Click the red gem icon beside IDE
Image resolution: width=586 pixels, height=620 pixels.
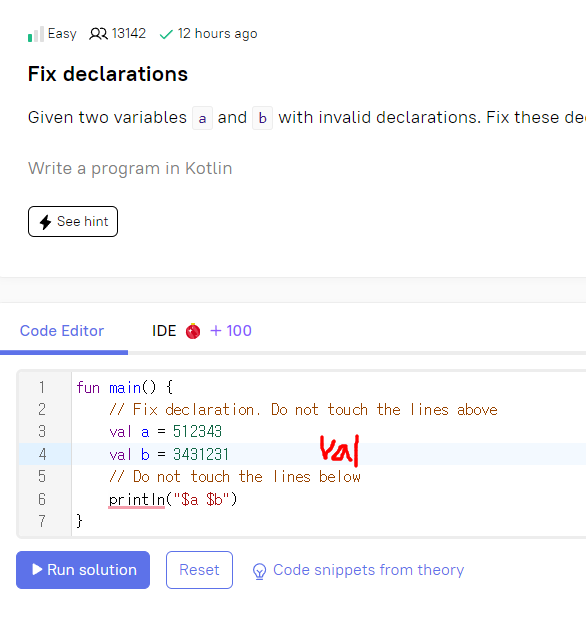[193, 331]
